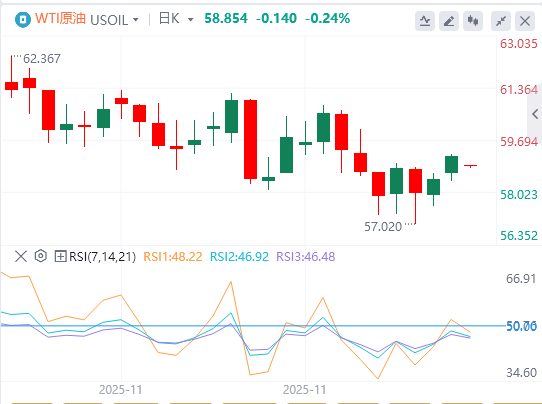Switch chart style with the candlestick icon
The height and width of the screenshot is (404, 542).
point(473,21)
